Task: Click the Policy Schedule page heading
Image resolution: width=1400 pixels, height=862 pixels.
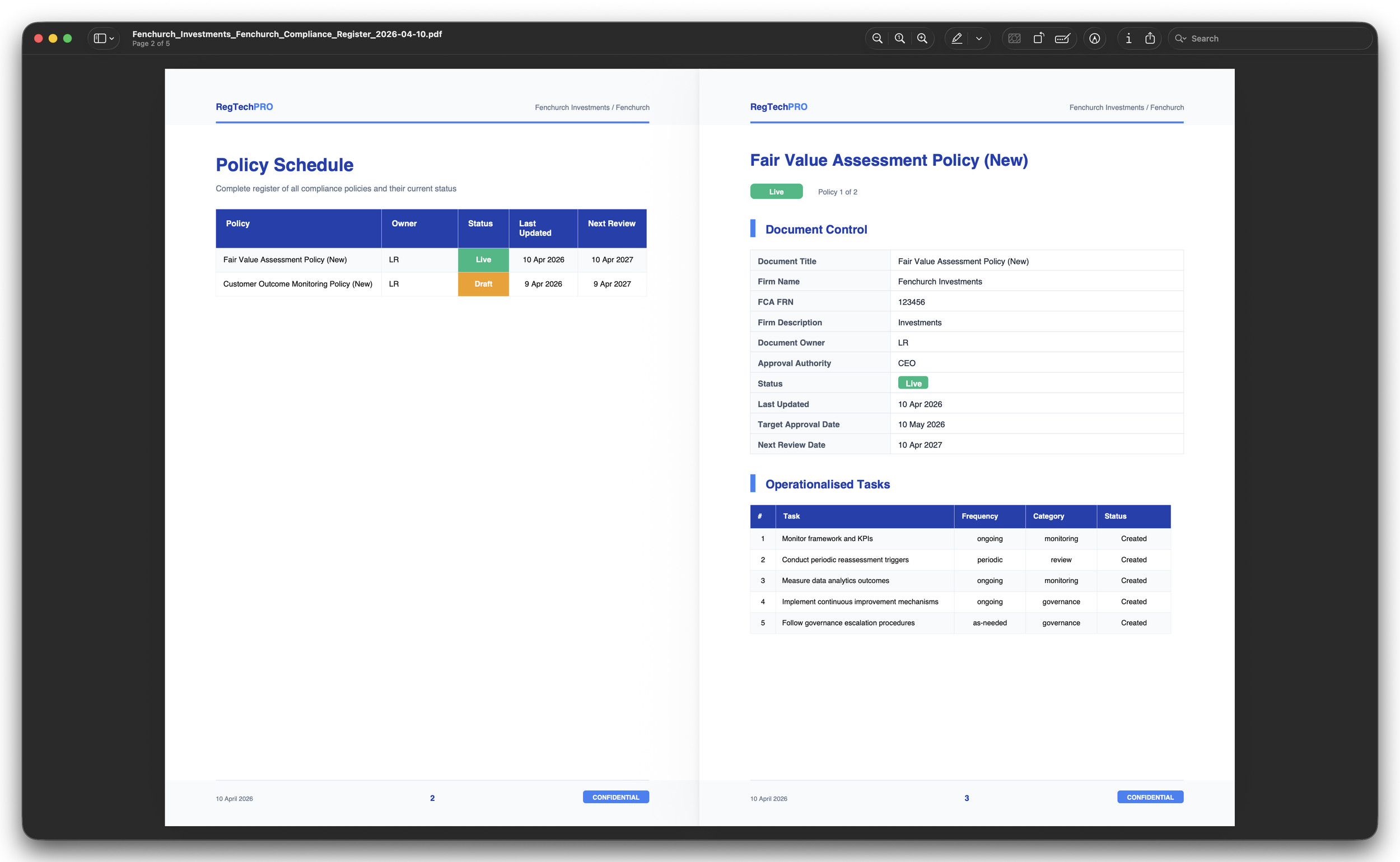Action: 284,165
